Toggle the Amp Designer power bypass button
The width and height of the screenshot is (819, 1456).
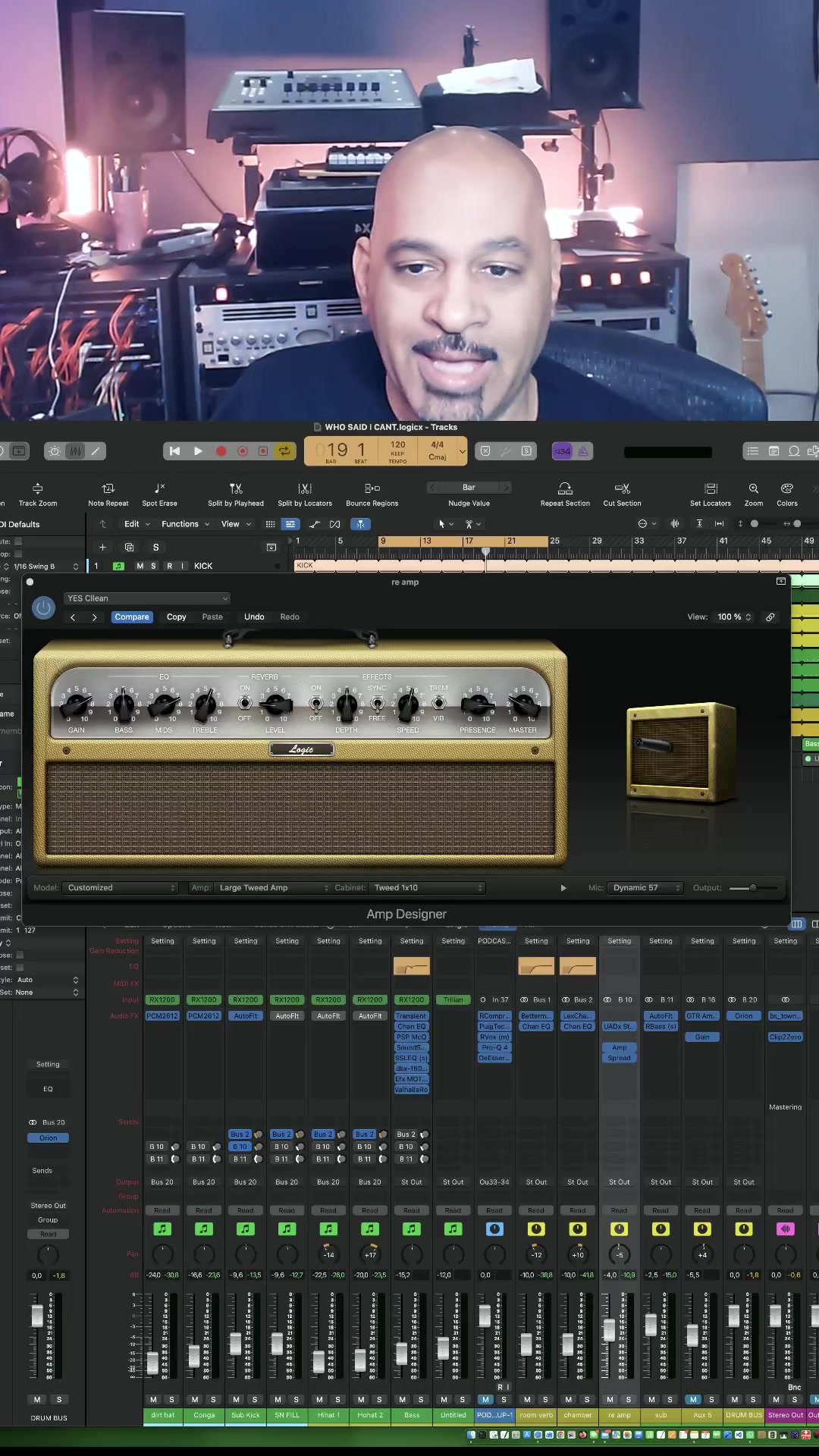coord(43,607)
